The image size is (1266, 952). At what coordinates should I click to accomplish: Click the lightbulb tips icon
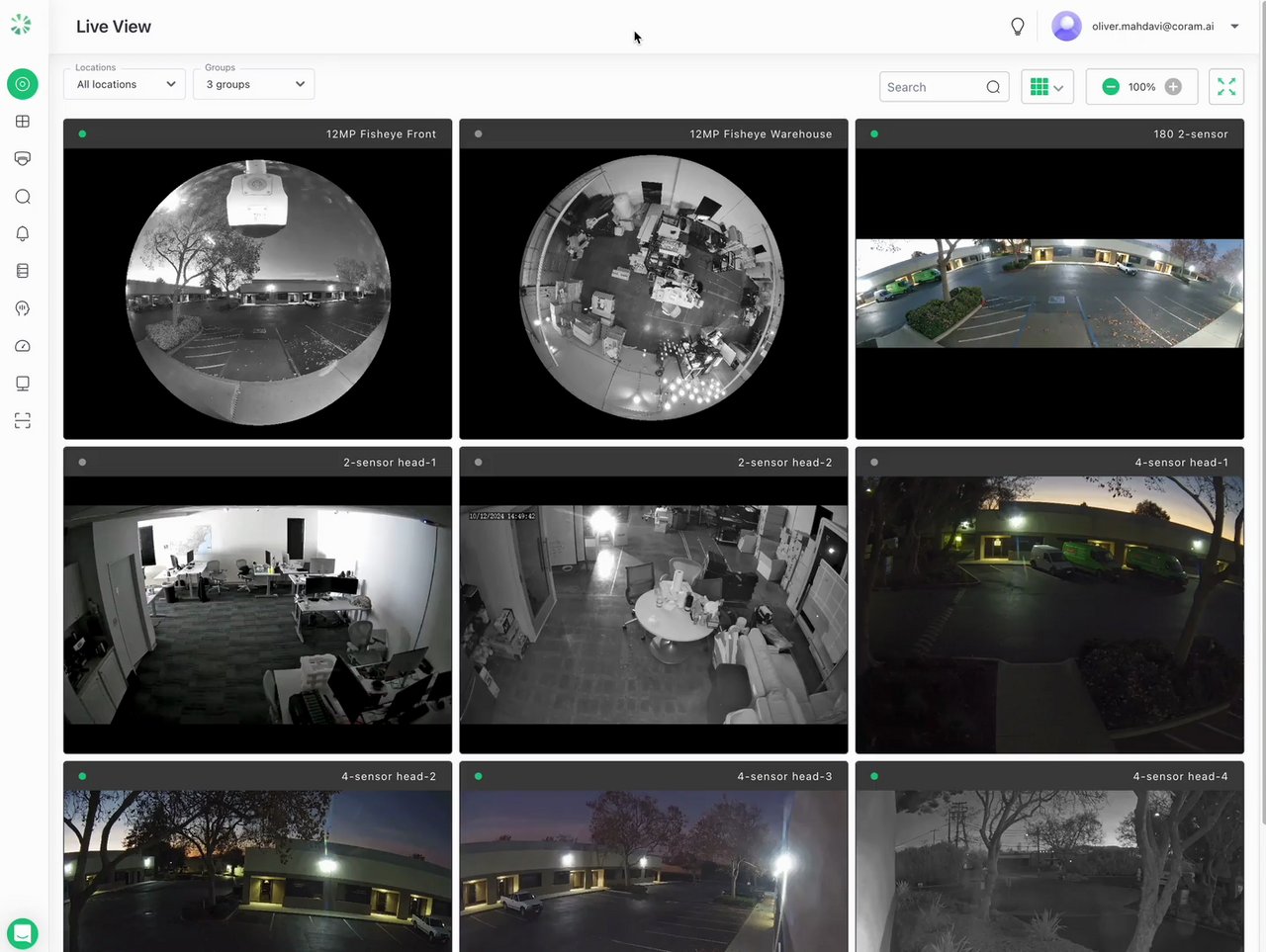(1017, 27)
